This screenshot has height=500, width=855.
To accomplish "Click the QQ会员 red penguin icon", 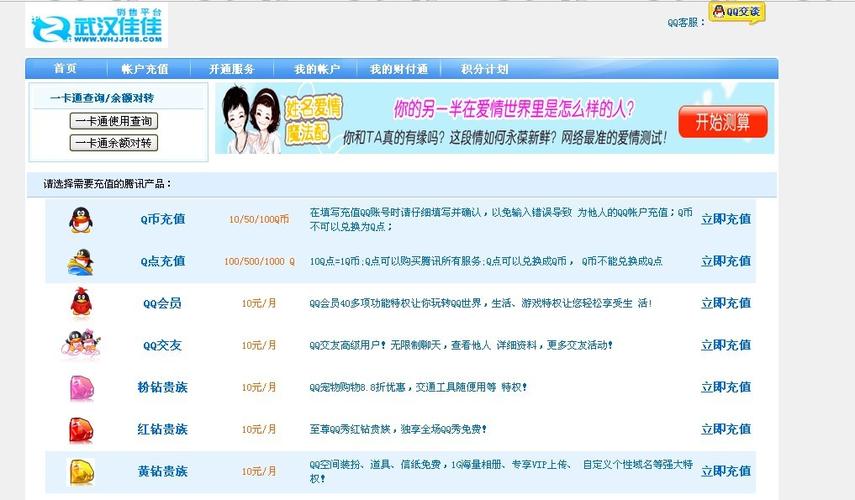I will [81, 303].
